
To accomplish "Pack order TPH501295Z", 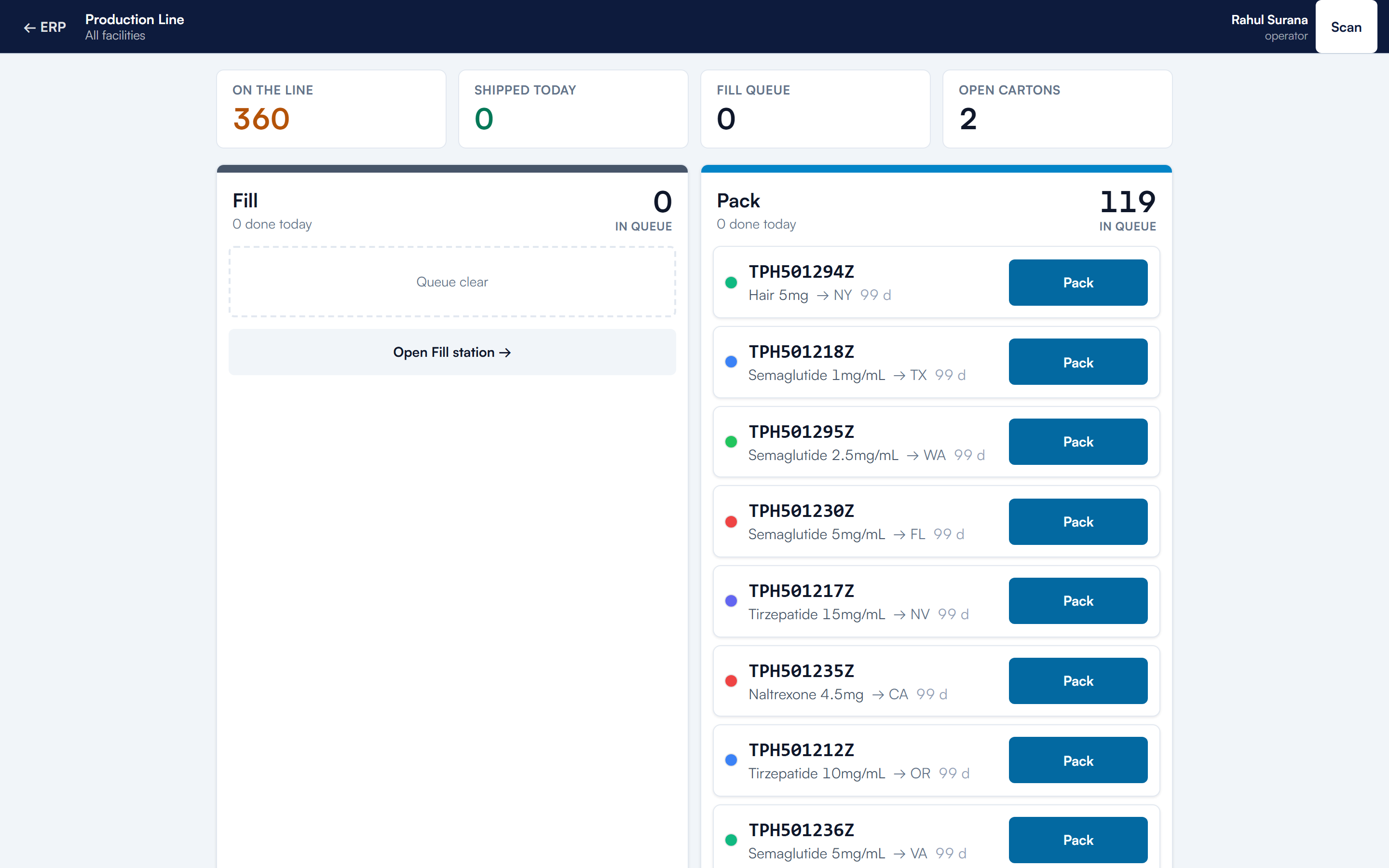I will (x=1078, y=441).
